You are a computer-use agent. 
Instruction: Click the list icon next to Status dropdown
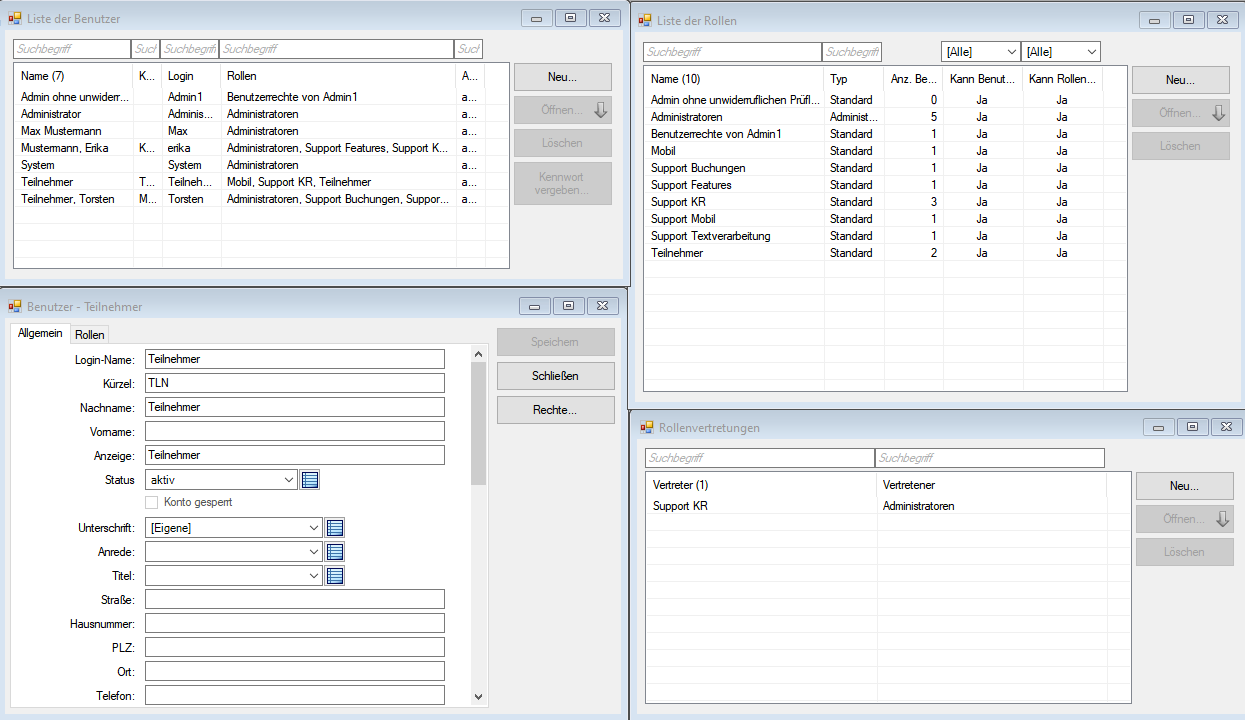(x=310, y=480)
